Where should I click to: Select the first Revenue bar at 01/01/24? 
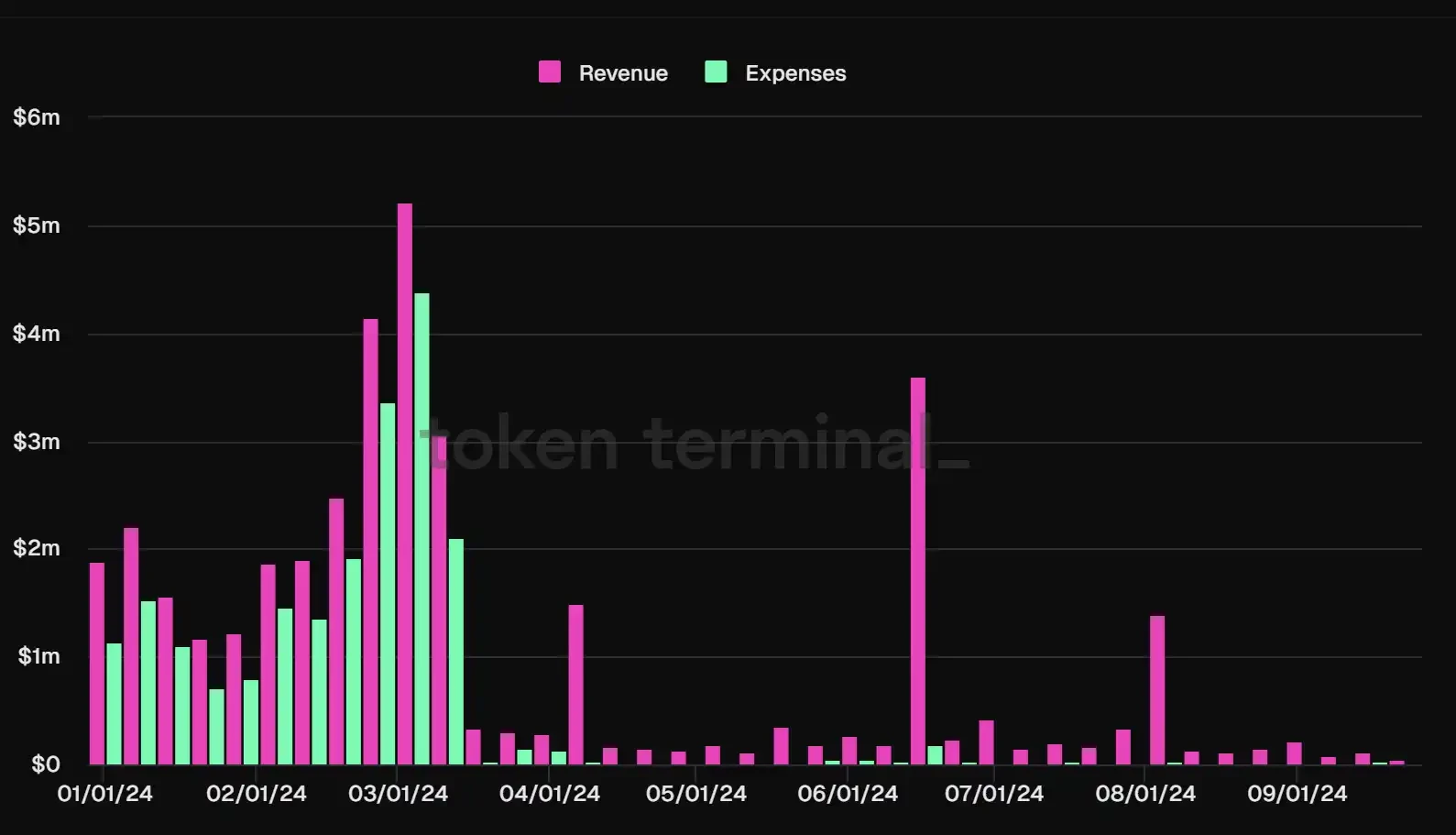(97, 663)
